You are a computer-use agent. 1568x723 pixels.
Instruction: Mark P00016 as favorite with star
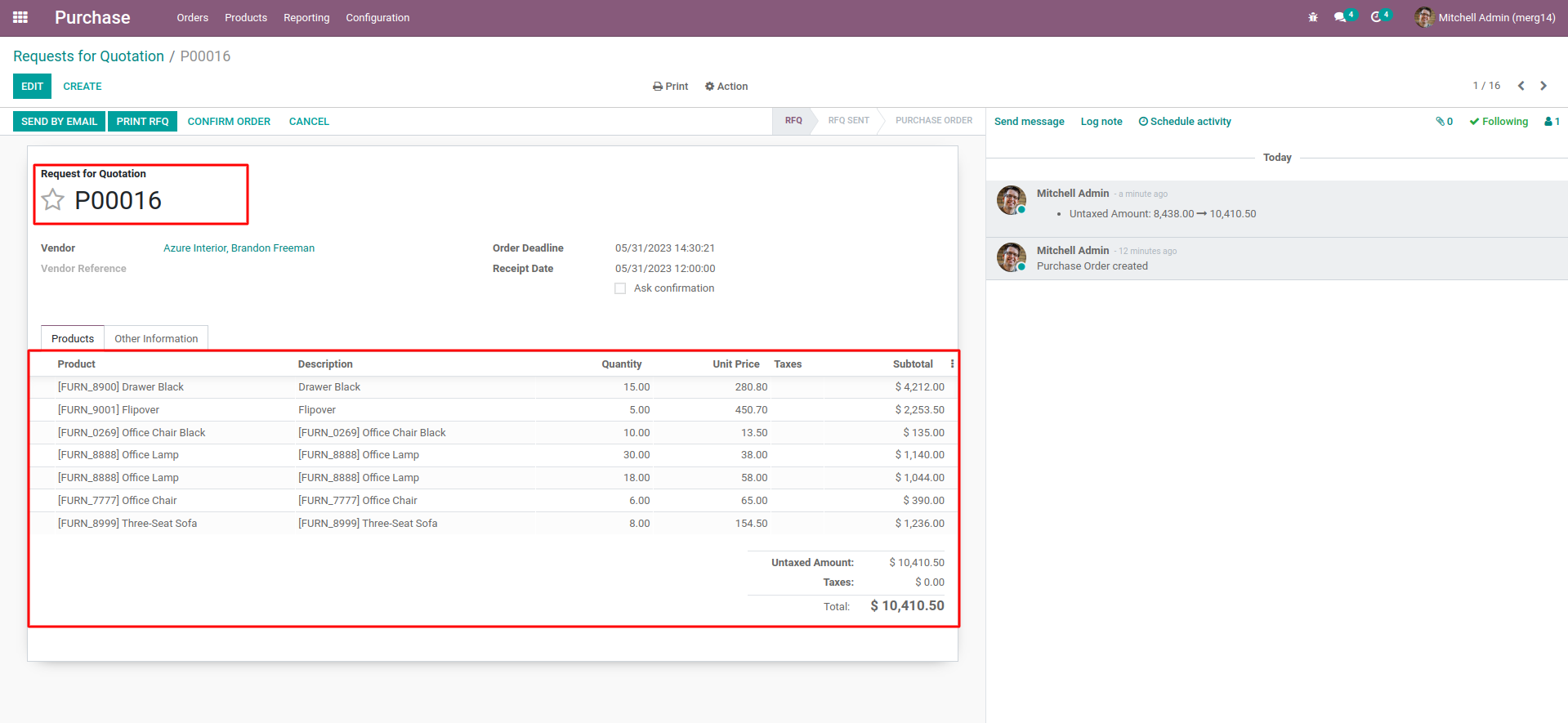(53, 200)
